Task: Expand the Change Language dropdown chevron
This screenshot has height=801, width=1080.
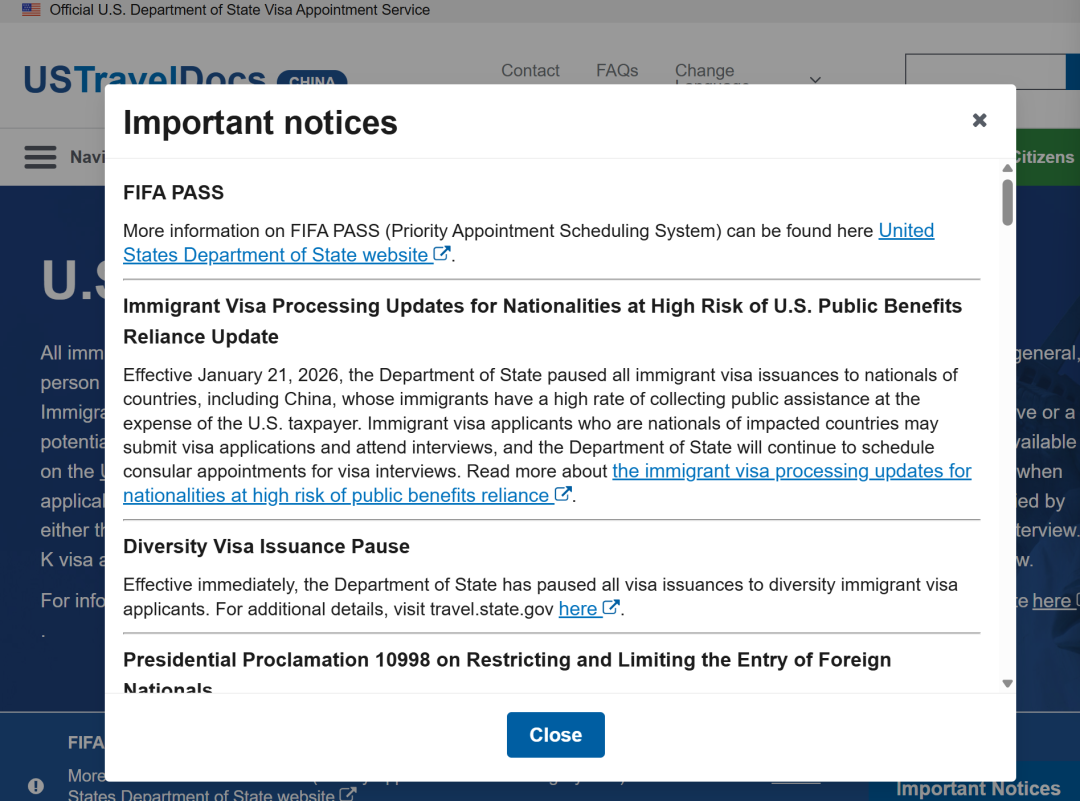Action: (815, 80)
